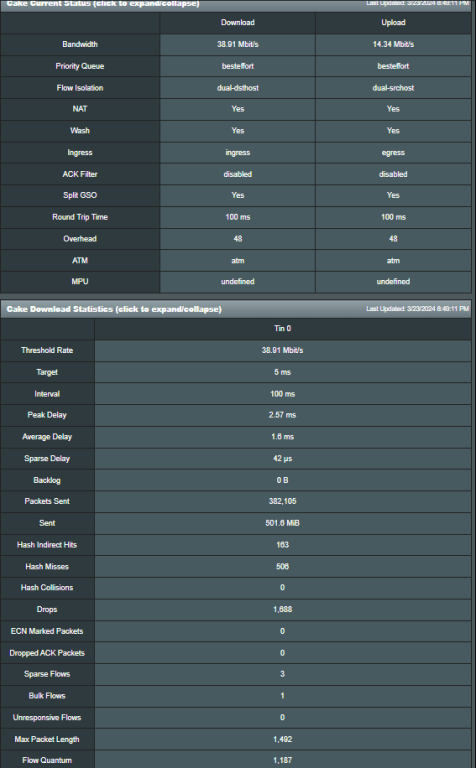The width and height of the screenshot is (476, 768).
Task: Click the Hash Misses row label
Action: (x=47, y=567)
